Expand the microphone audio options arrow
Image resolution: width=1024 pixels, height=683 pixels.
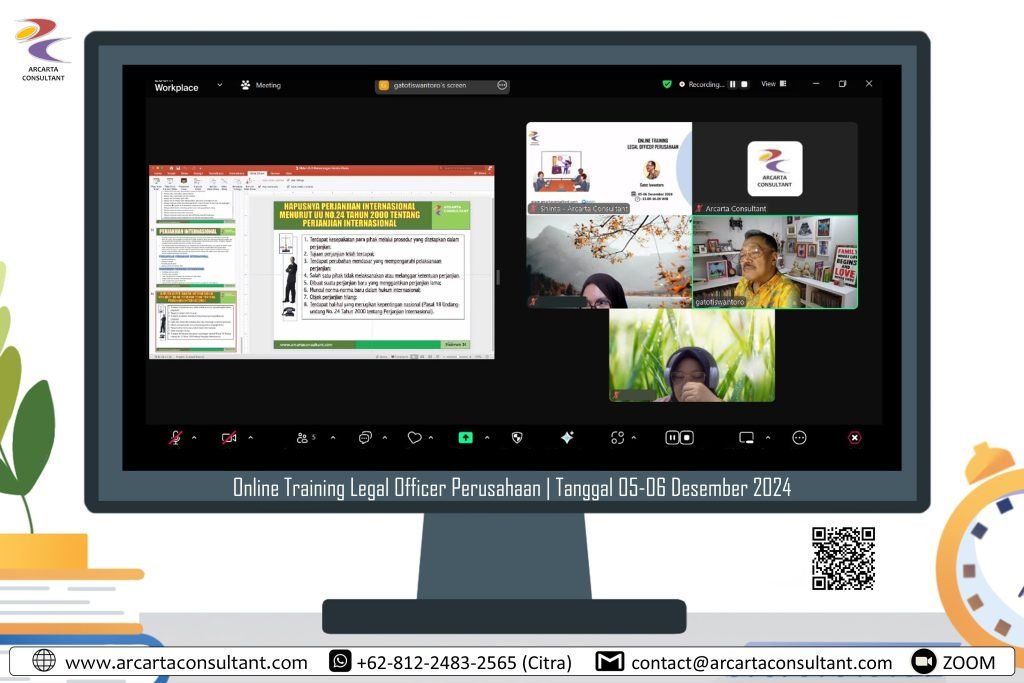[194, 438]
